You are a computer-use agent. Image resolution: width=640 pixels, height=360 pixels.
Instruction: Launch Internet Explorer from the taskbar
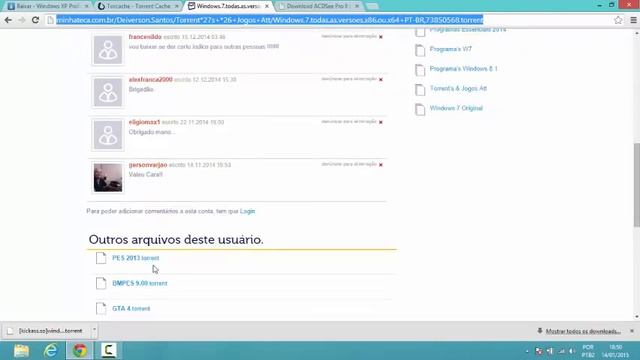(51, 351)
